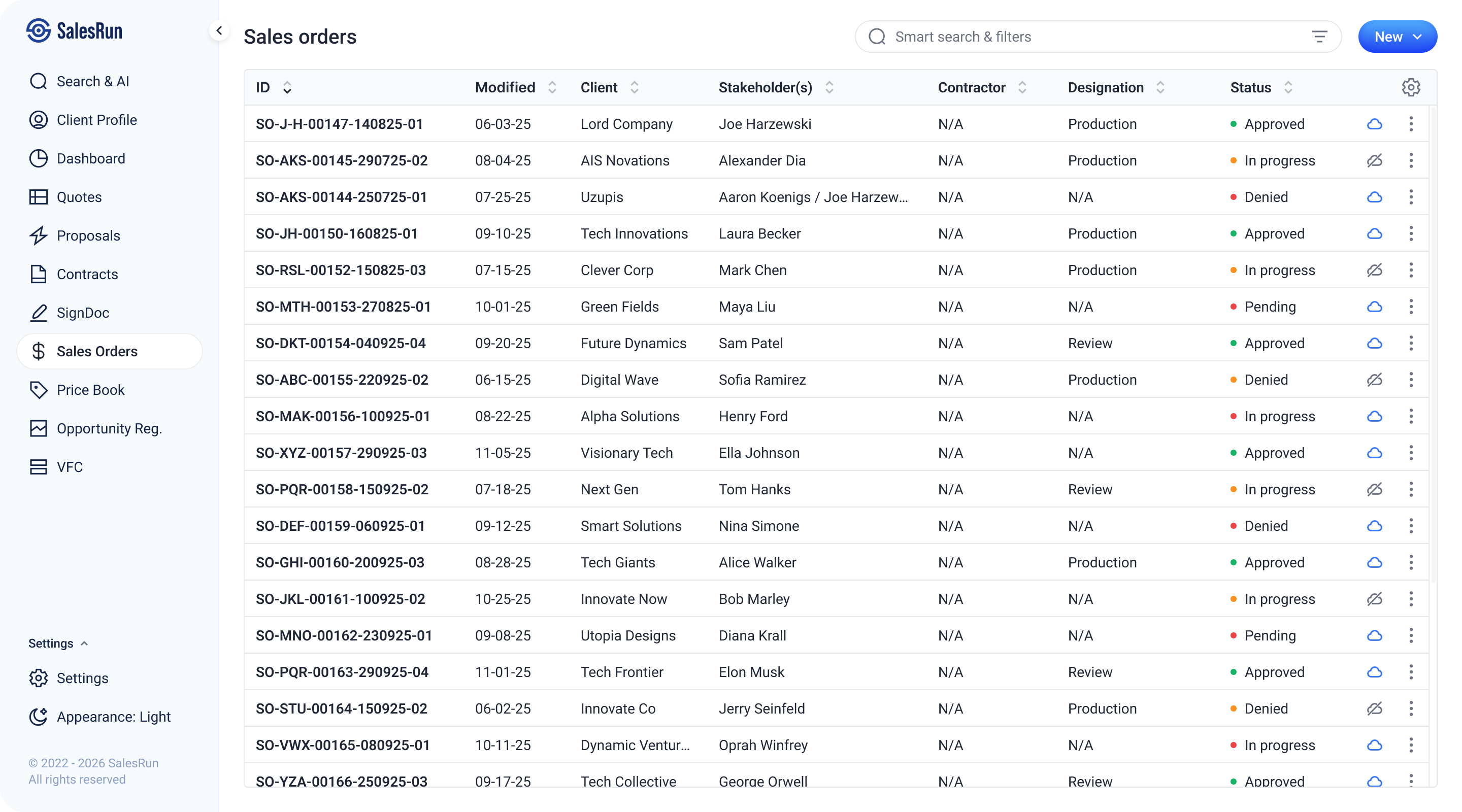Click the Settings gear icon in sidebar
This screenshot has height=812, width=1462.
tap(38, 678)
